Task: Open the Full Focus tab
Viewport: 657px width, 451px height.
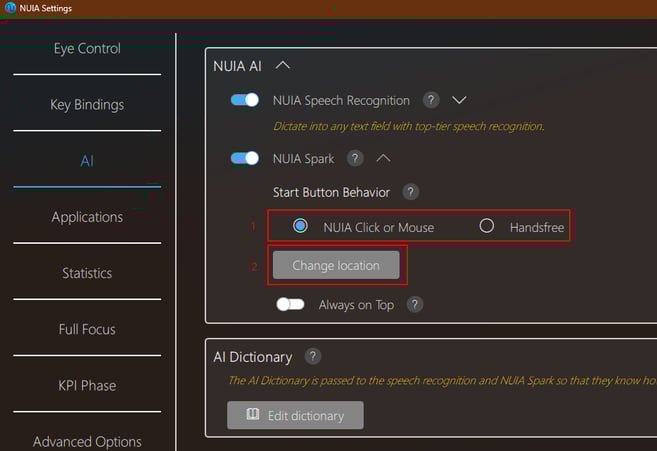Action: coord(87,329)
